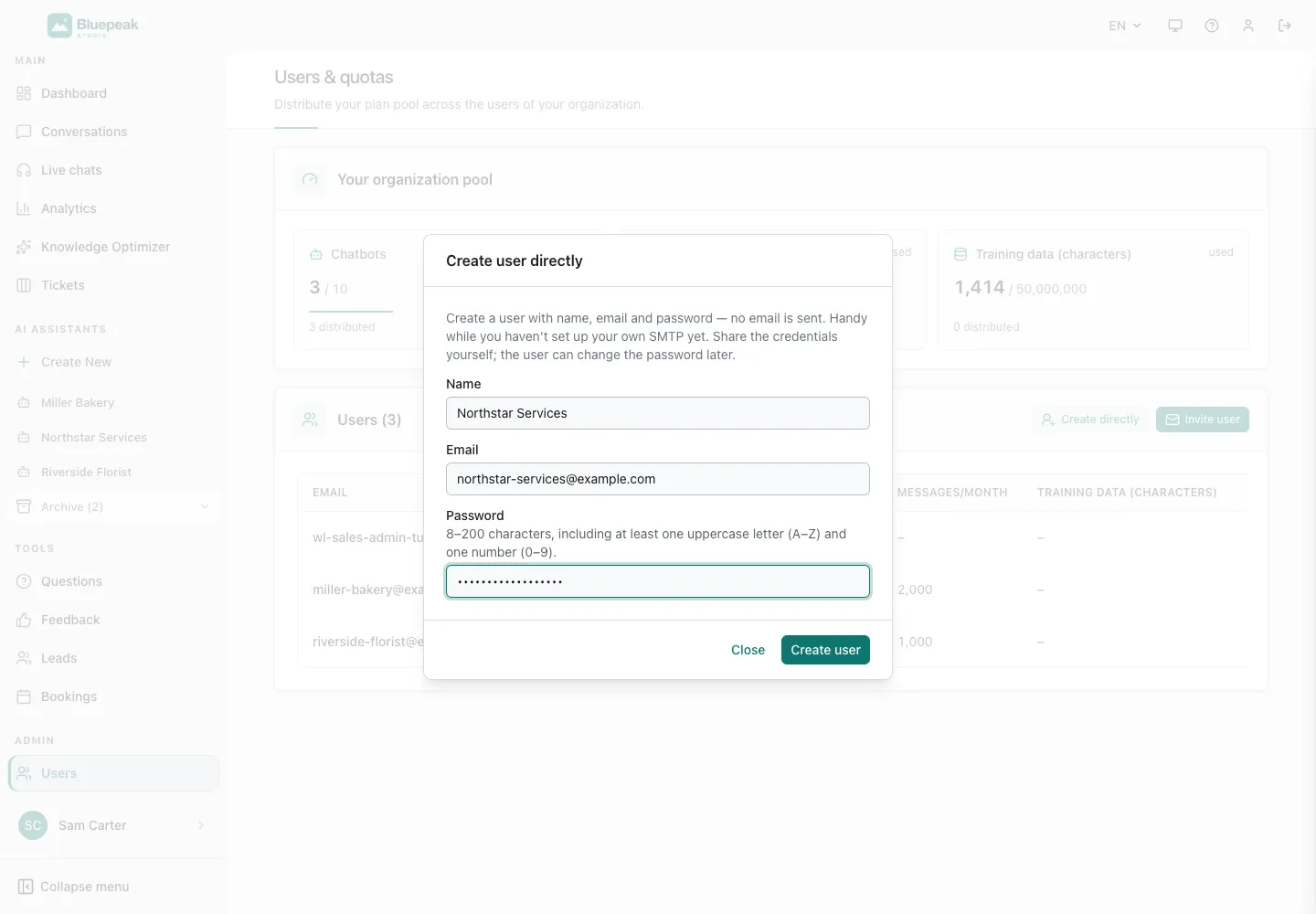
Task: Click into the Password field
Action: 658,581
